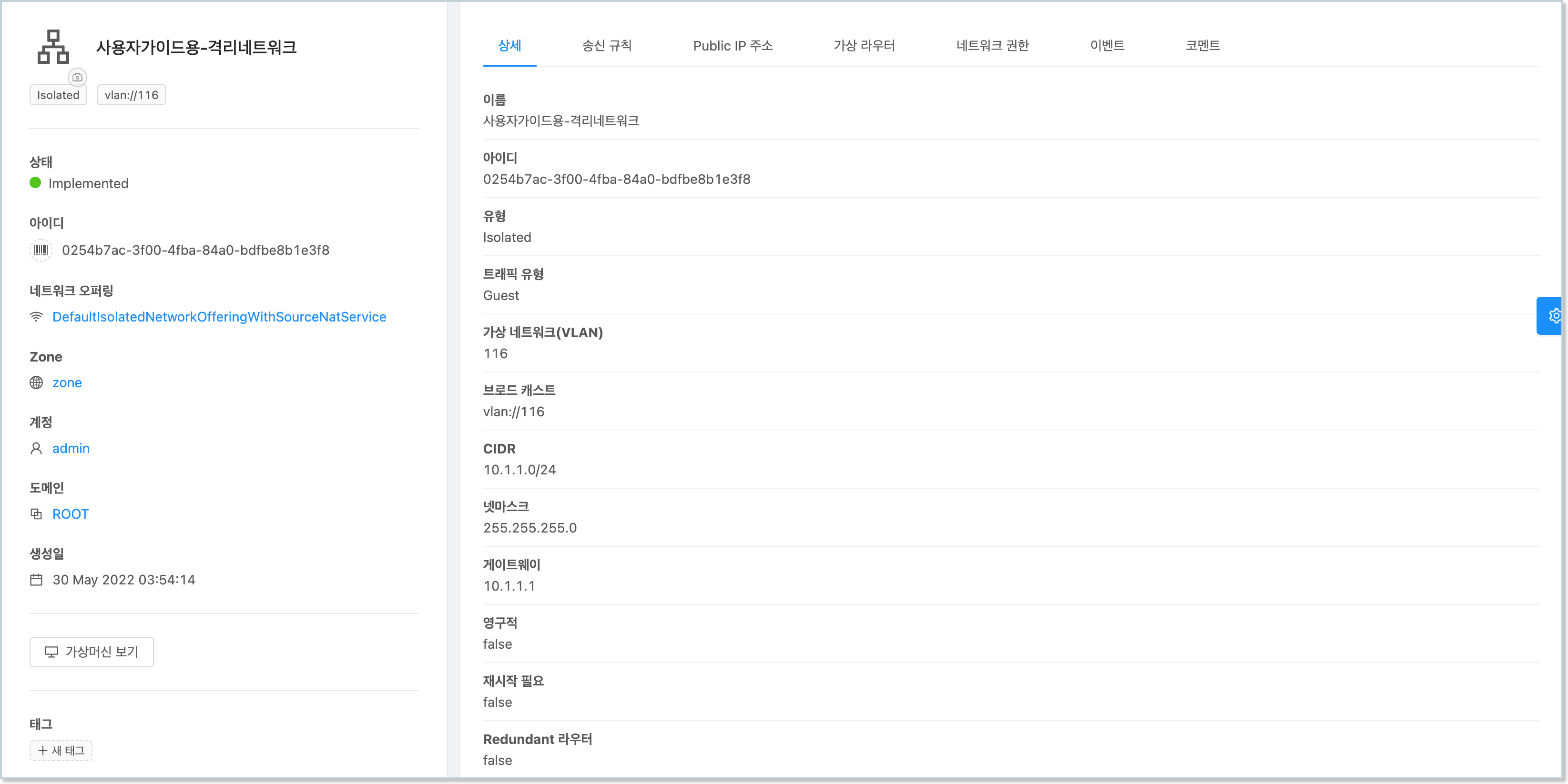
Task: Click the calendar icon next to creation date
Action: click(37, 580)
